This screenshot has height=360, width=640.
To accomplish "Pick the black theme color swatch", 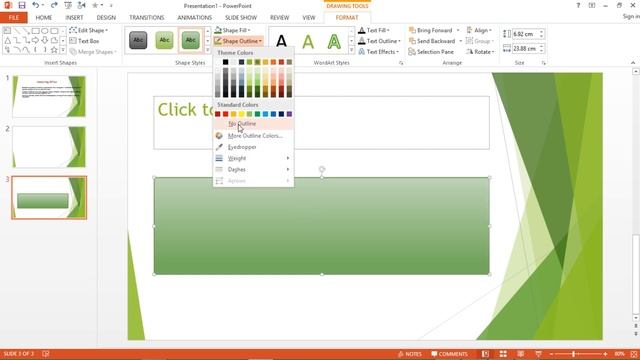I will (x=225, y=62).
